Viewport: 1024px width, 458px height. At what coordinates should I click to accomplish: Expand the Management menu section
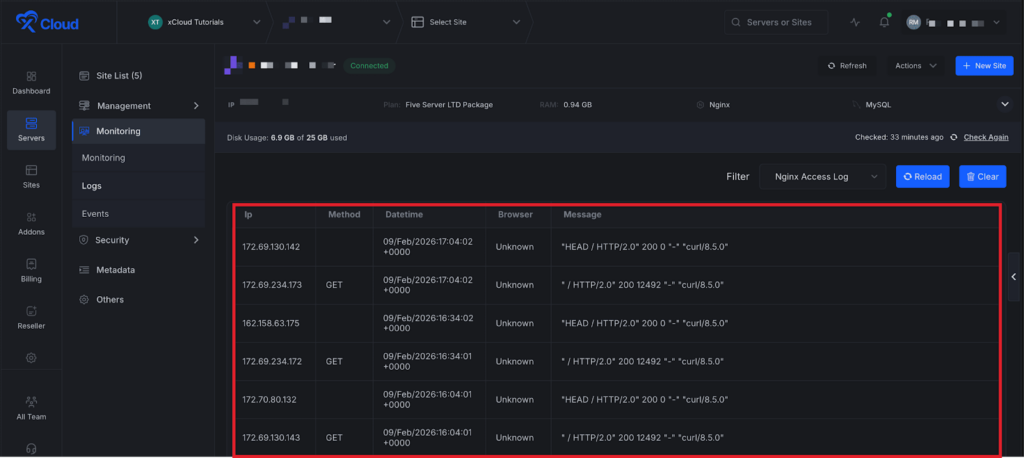(x=138, y=105)
